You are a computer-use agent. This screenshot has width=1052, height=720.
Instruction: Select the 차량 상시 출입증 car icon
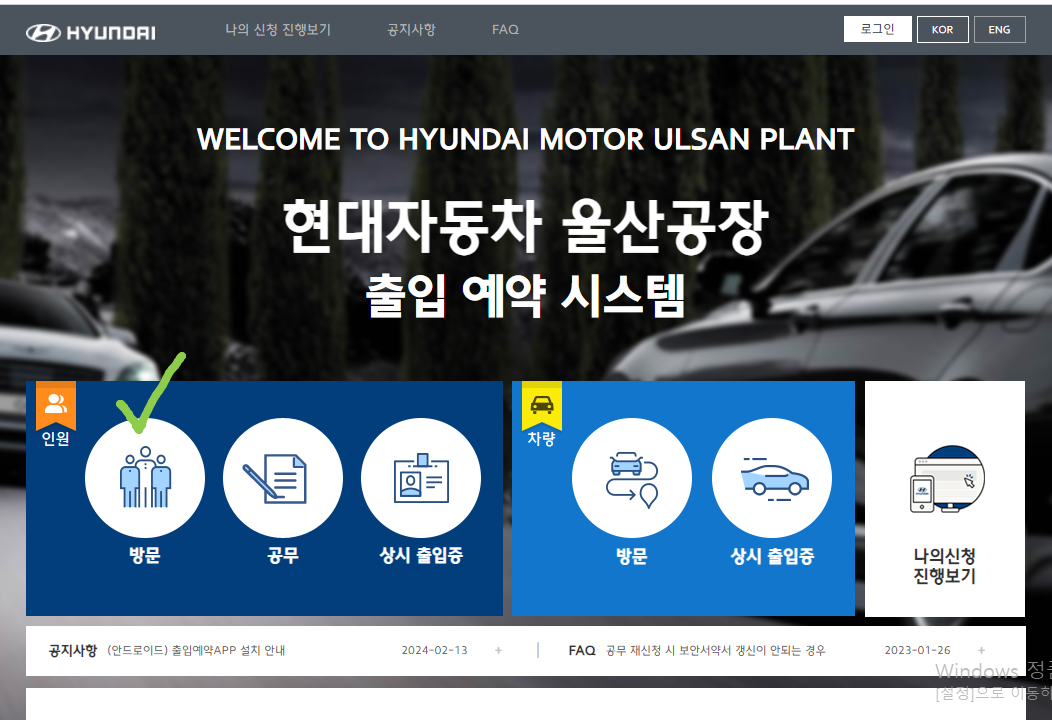click(772, 478)
